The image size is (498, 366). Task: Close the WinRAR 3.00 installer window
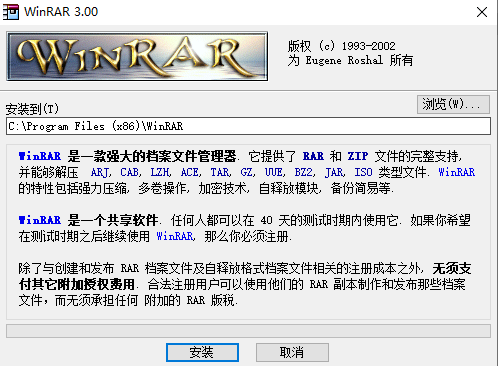click(x=482, y=12)
